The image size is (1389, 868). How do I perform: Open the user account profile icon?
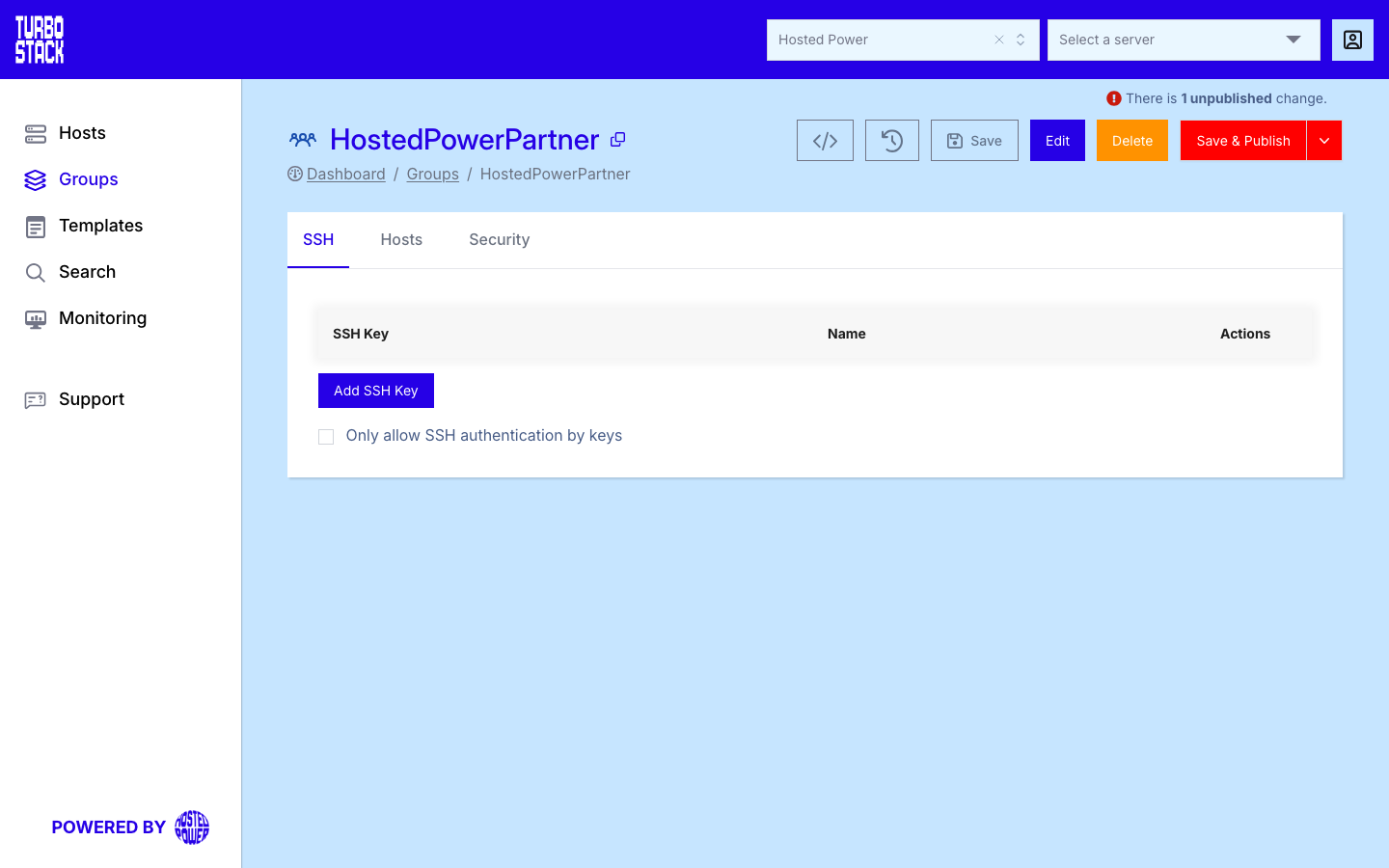[x=1352, y=40]
